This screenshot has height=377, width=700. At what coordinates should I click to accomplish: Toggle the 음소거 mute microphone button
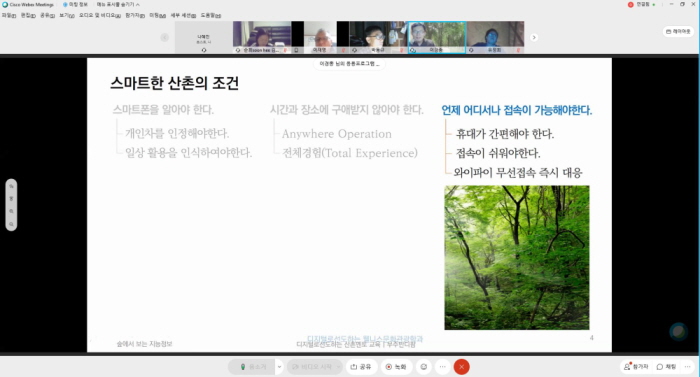[x=252, y=367]
